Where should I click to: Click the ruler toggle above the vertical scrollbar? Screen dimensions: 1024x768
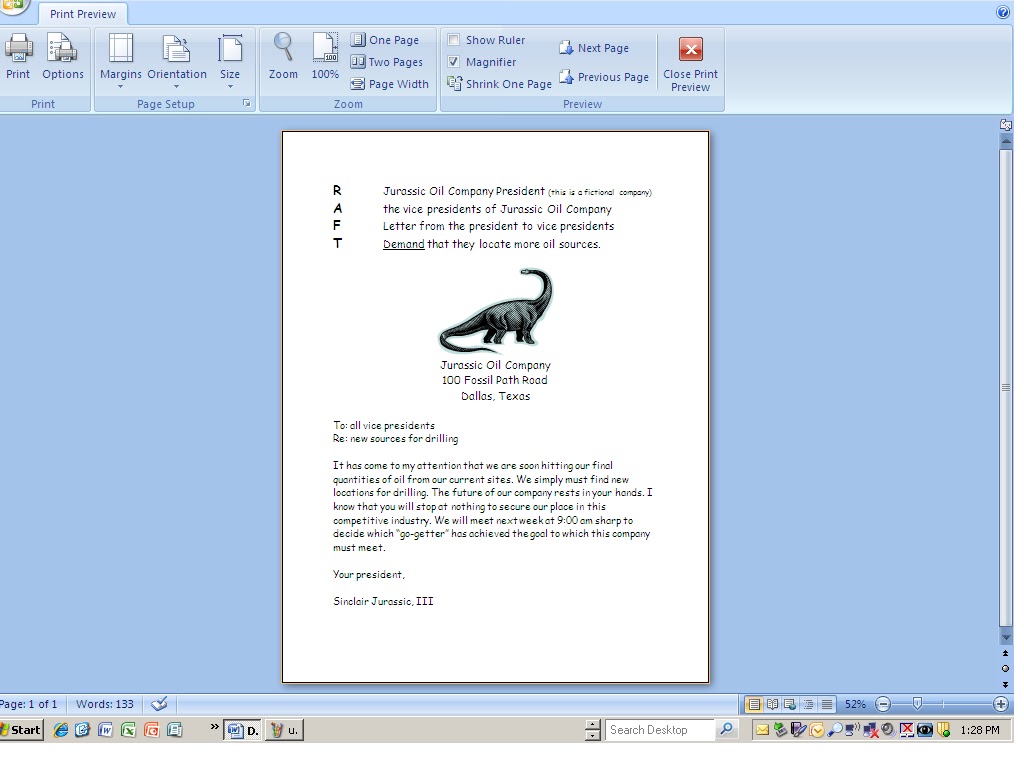tap(1006, 125)
